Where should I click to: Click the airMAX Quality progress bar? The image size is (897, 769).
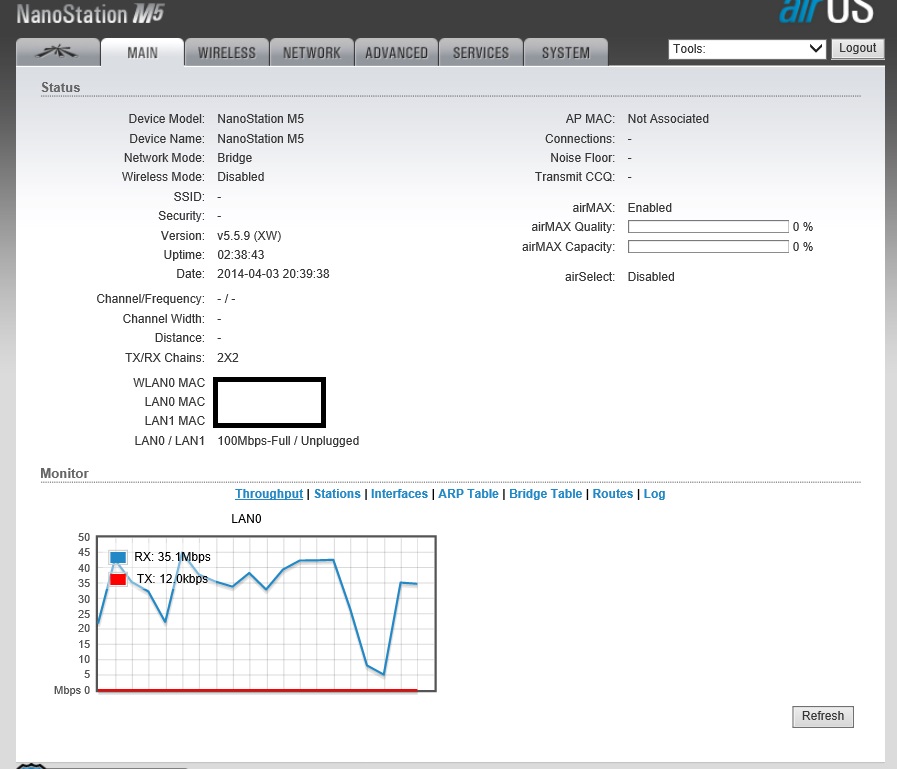pos(708,227)
